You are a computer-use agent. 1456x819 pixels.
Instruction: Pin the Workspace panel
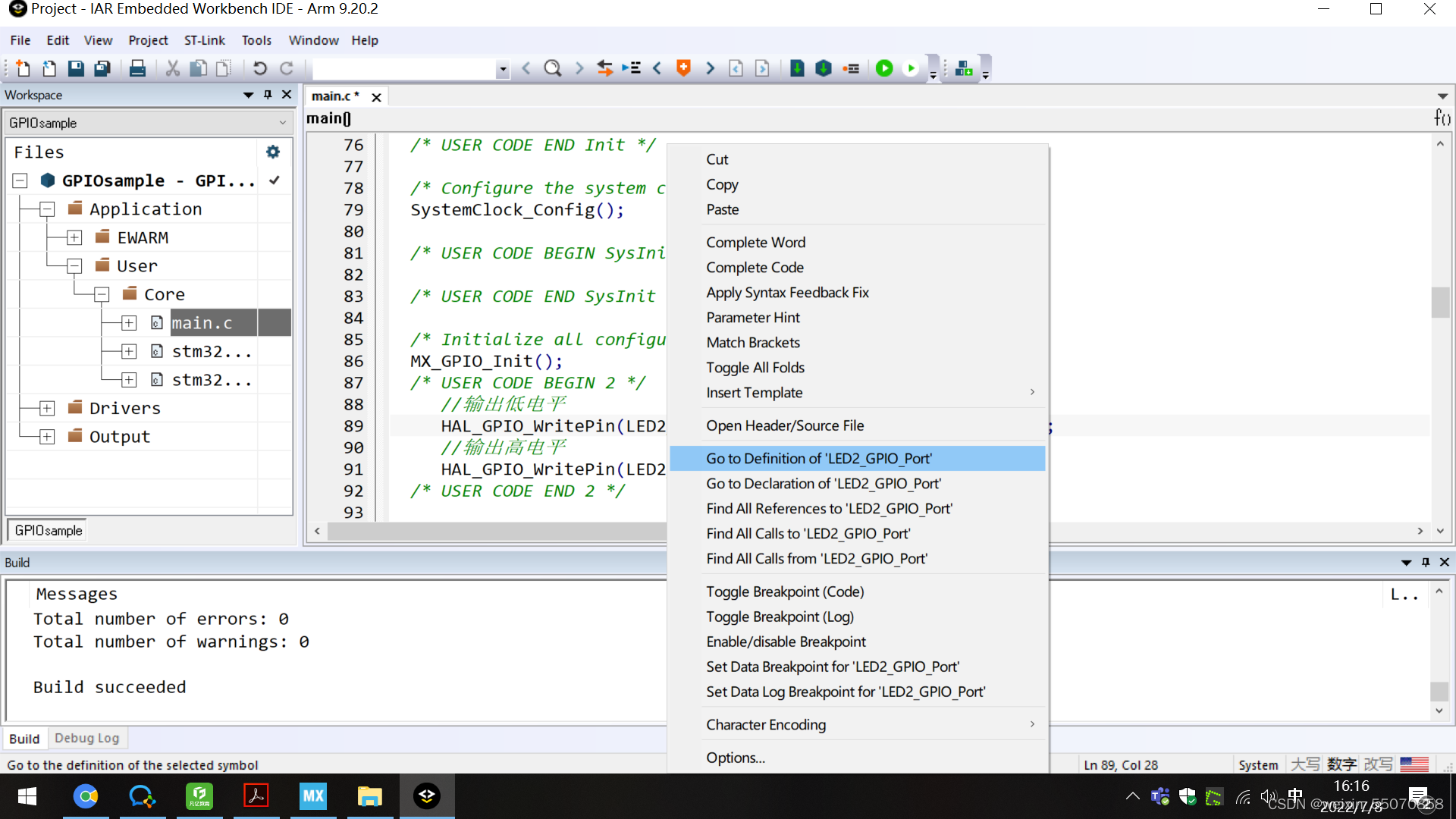268,95
